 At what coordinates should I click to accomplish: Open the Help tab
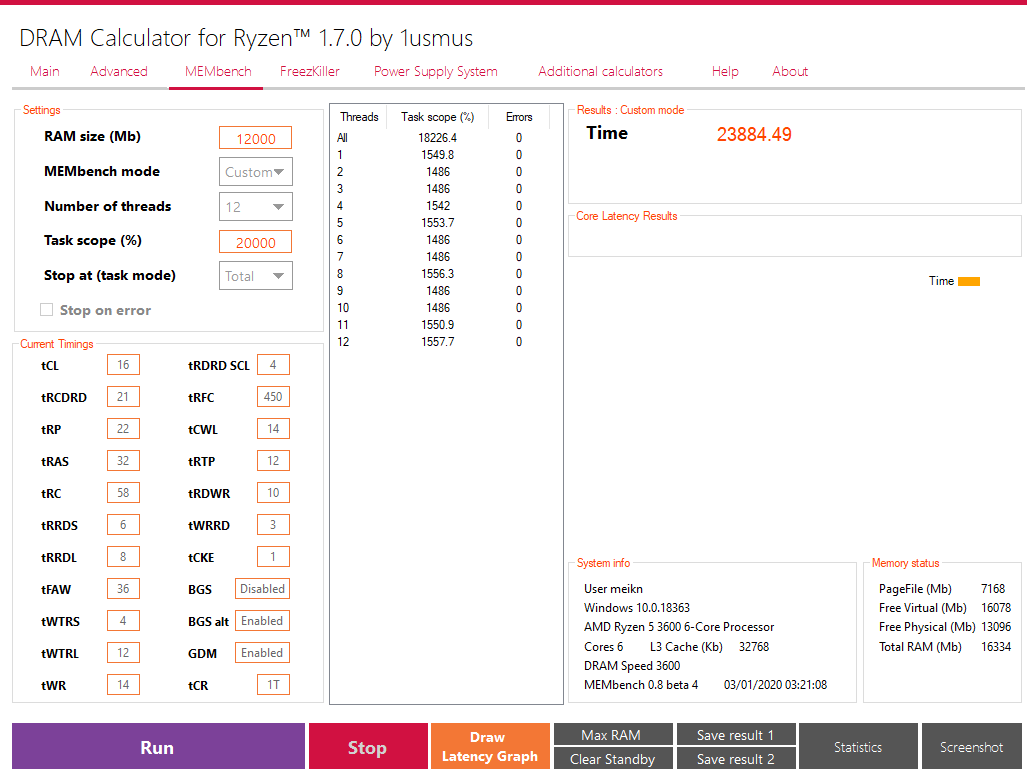tap(724, 71)
